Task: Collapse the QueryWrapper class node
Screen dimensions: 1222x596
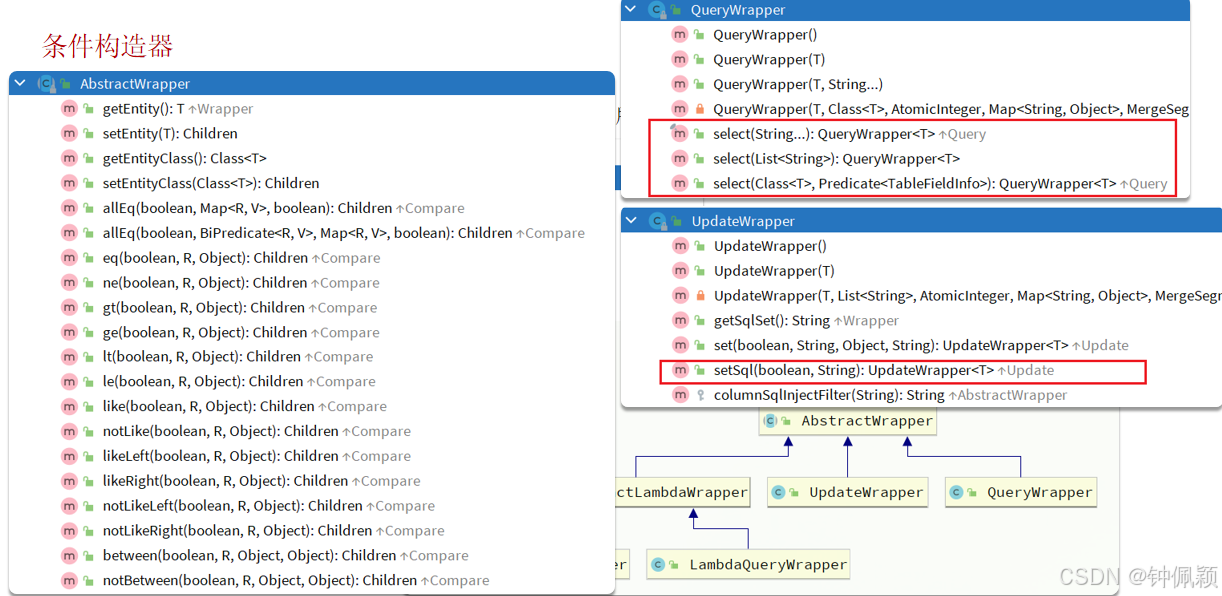Action: tap(630, 10)
